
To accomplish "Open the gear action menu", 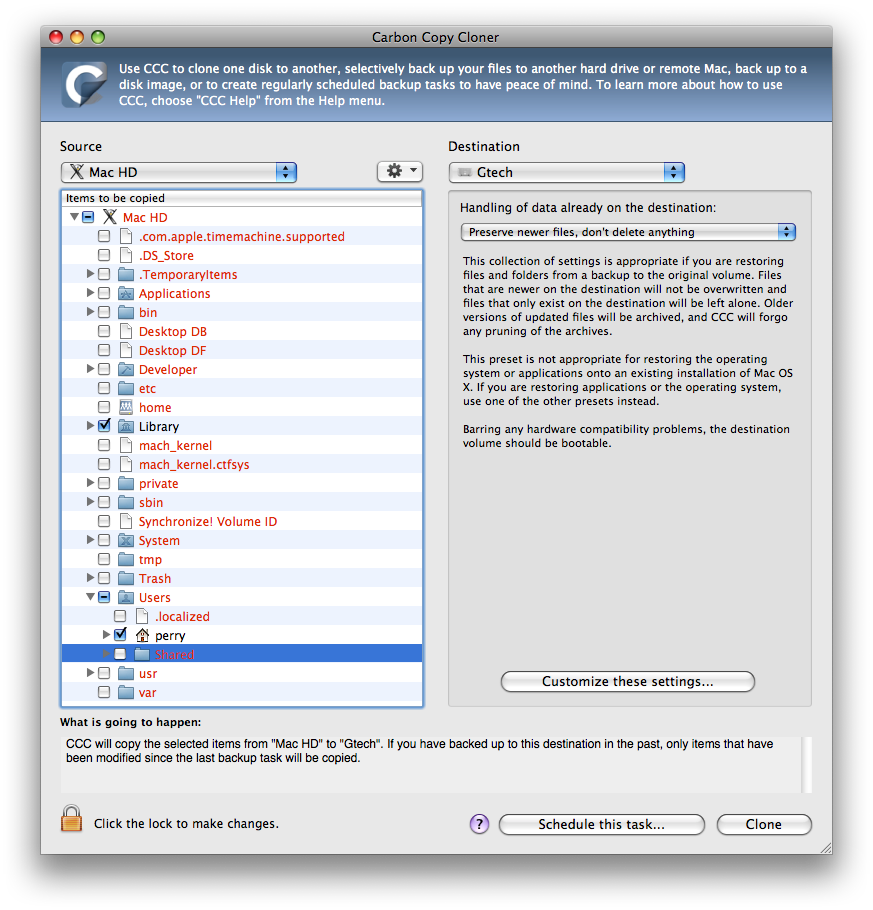I will 400,172.
